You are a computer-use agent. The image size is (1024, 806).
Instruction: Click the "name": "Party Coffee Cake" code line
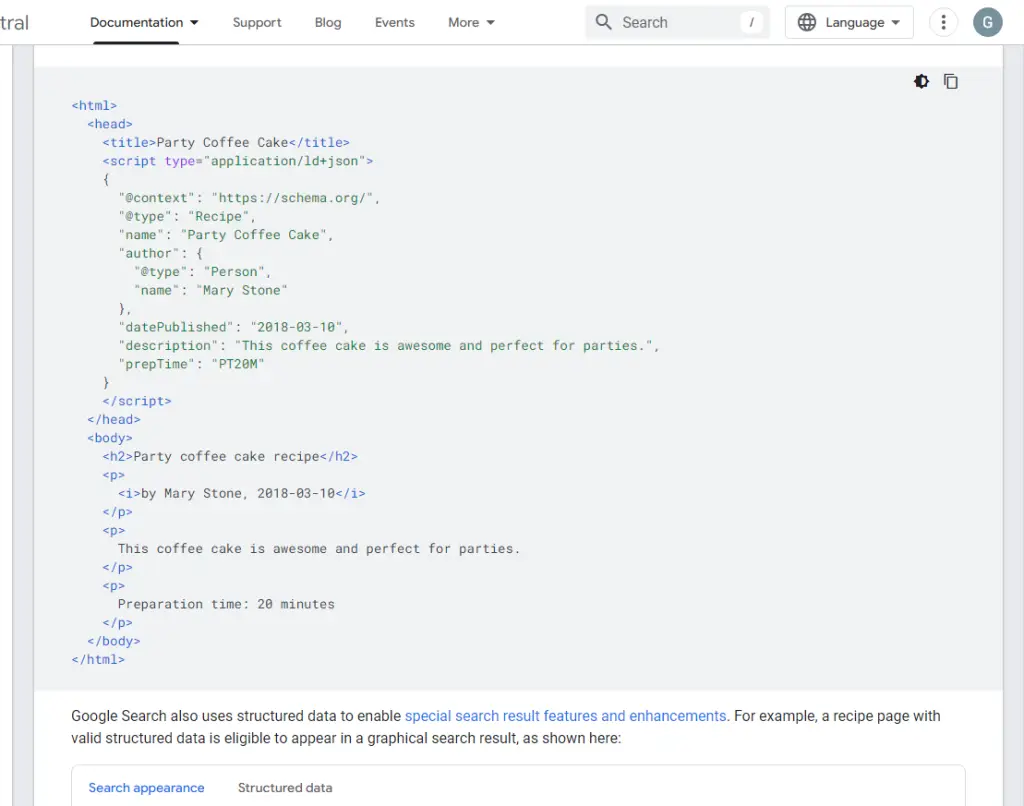tap(225, 234)
